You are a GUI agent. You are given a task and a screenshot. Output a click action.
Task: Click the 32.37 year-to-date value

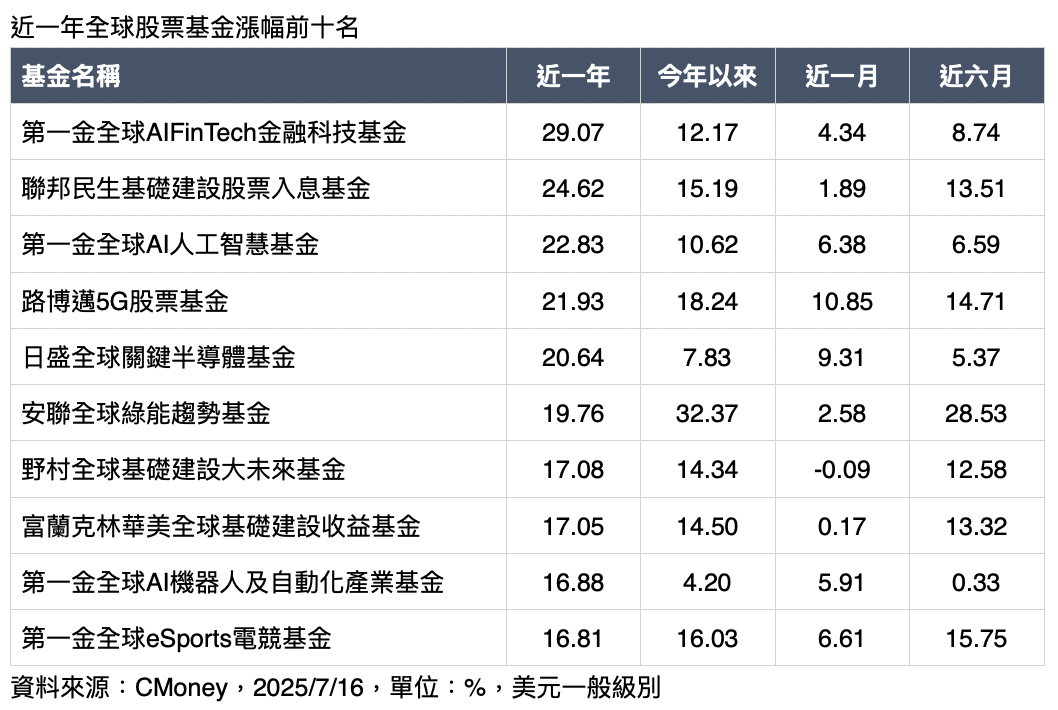[707, 413]
